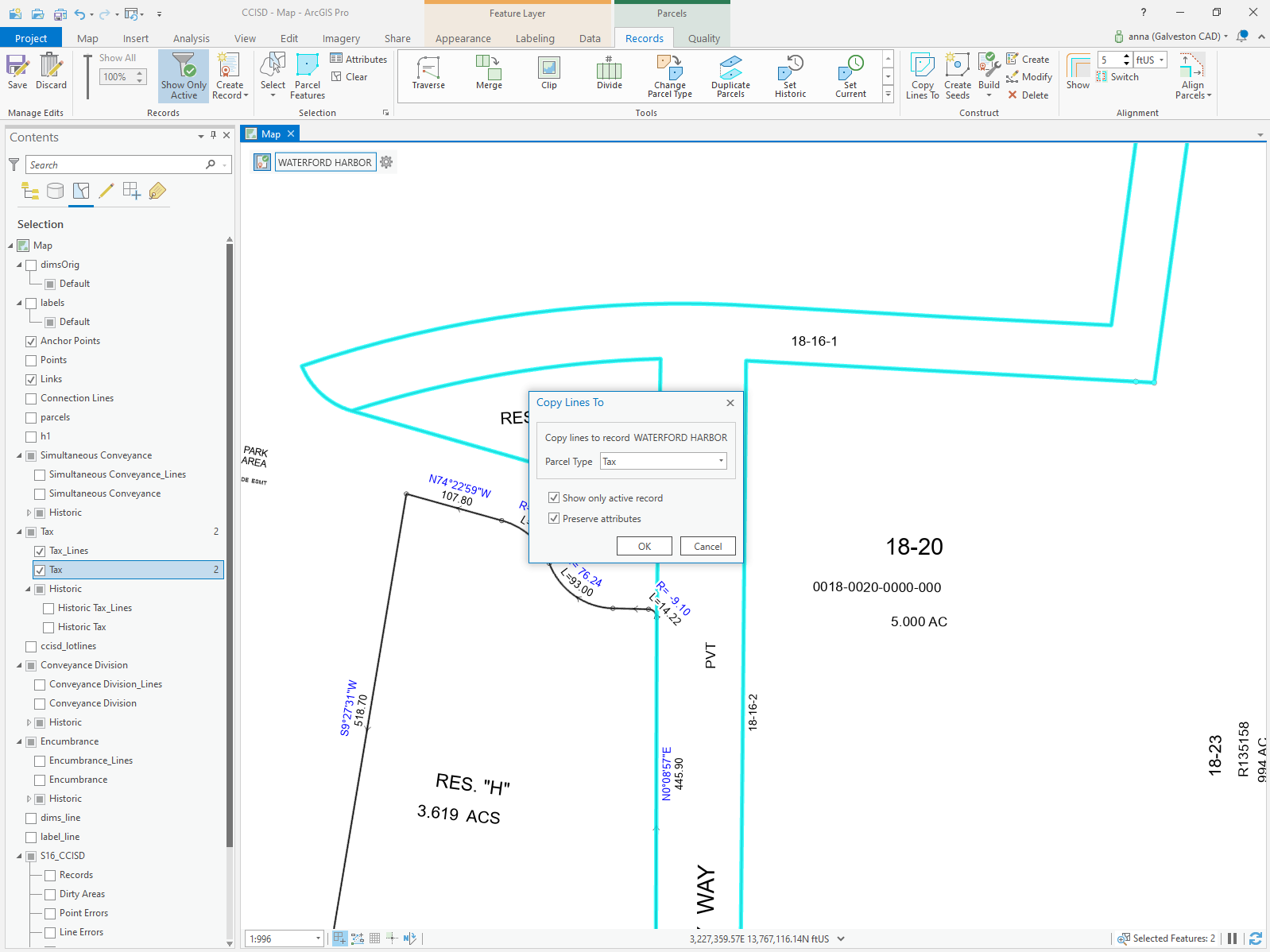The height and width of the screenshot is (952, 1270).
Task: Uncheck the Tax_Lines layer checkbox
Action: point(40,551)
